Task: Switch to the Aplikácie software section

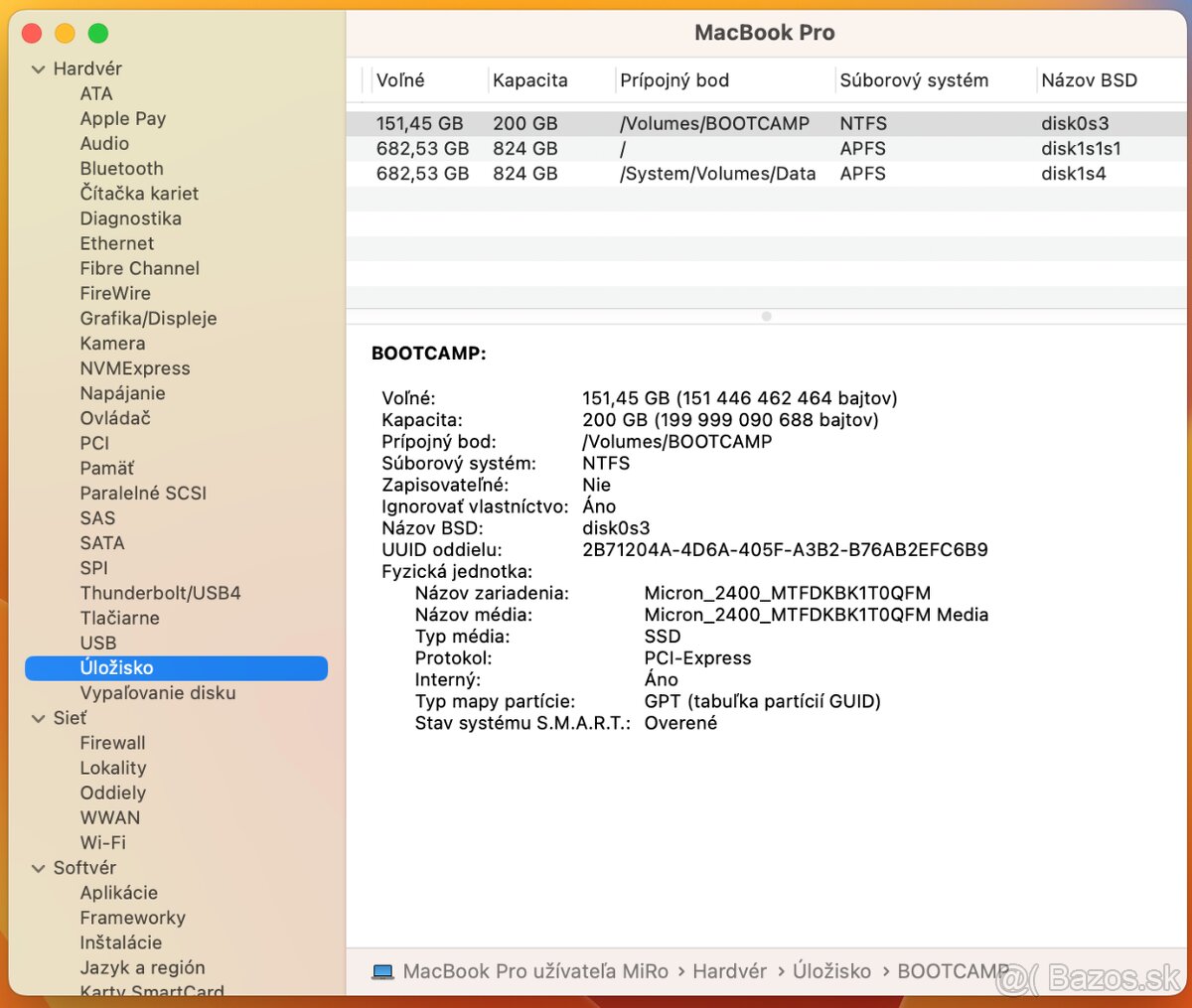Action: [x=118, y=893]
